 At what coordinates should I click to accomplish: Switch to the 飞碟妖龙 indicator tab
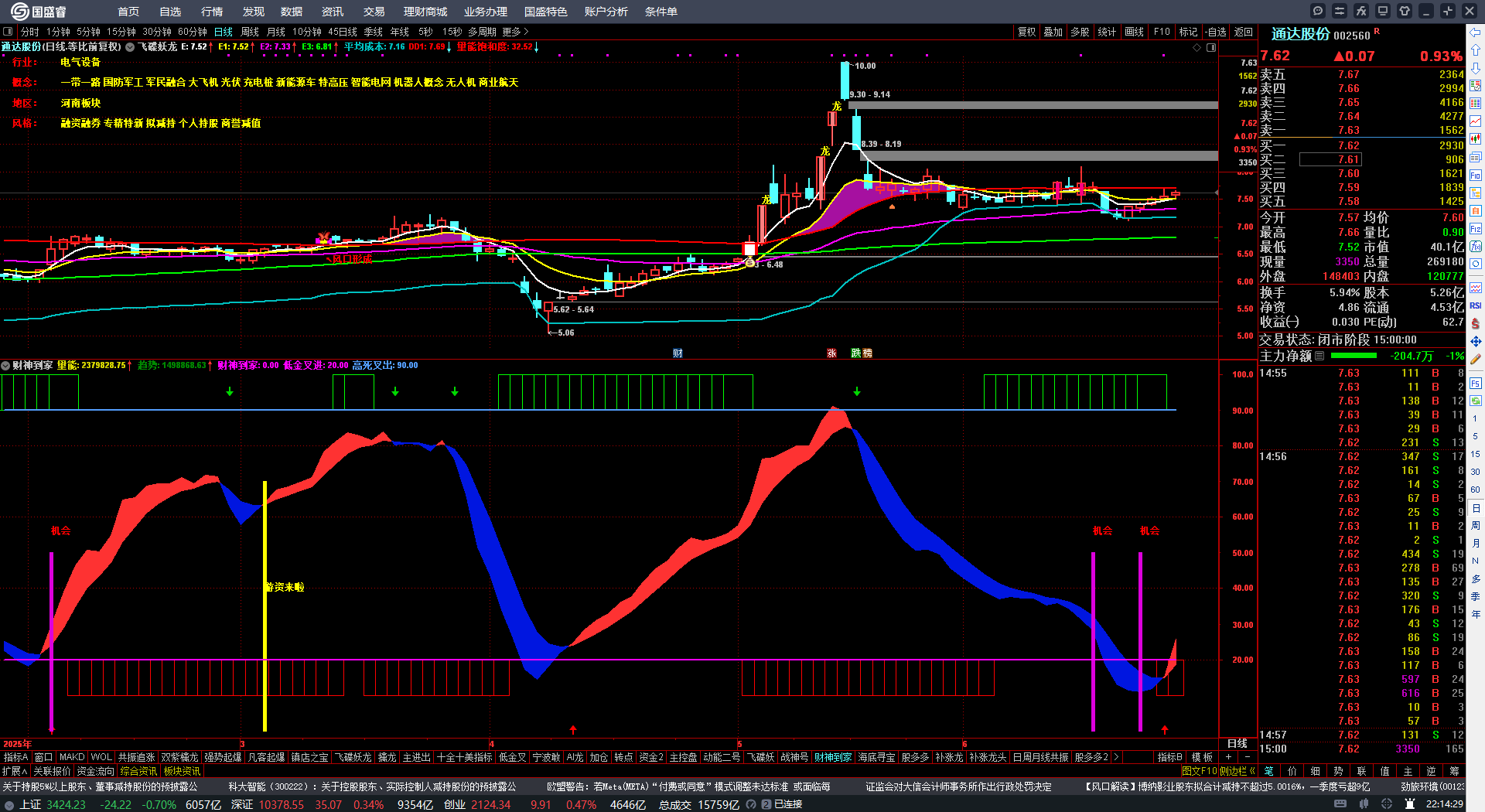353,757
